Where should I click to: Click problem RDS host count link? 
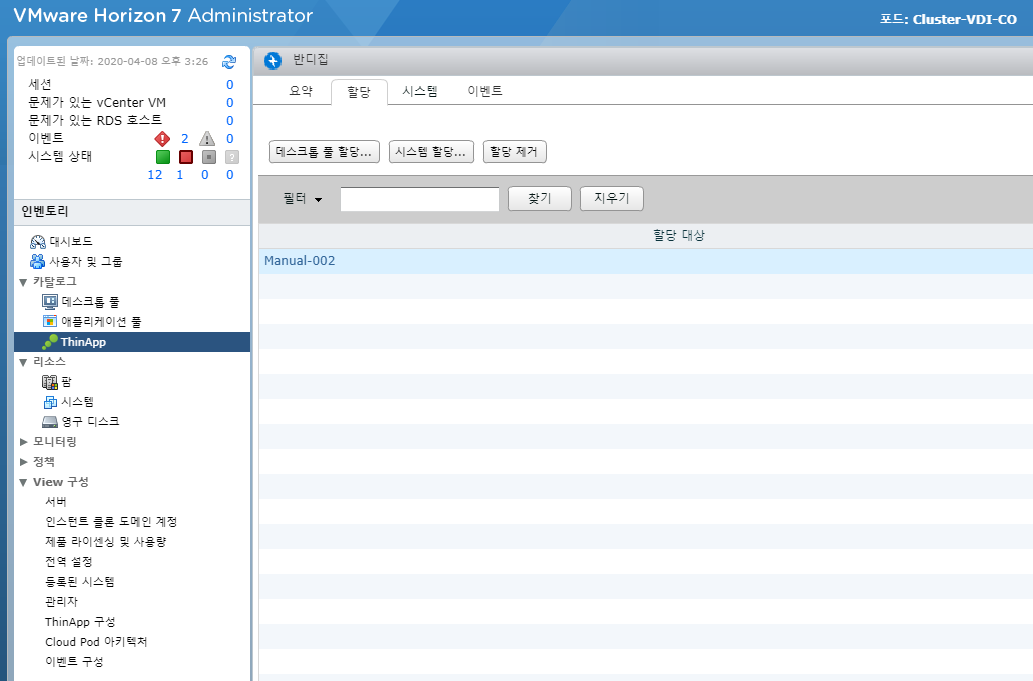pos(230,121)
